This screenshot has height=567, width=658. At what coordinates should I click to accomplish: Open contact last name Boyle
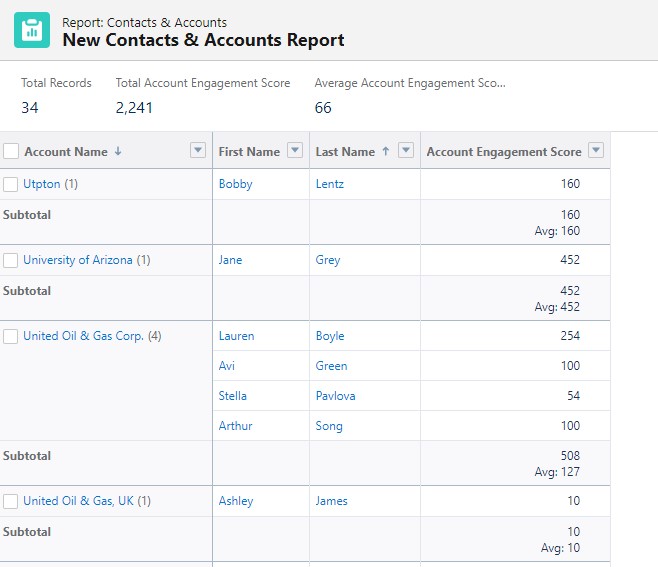click(330, 336)
